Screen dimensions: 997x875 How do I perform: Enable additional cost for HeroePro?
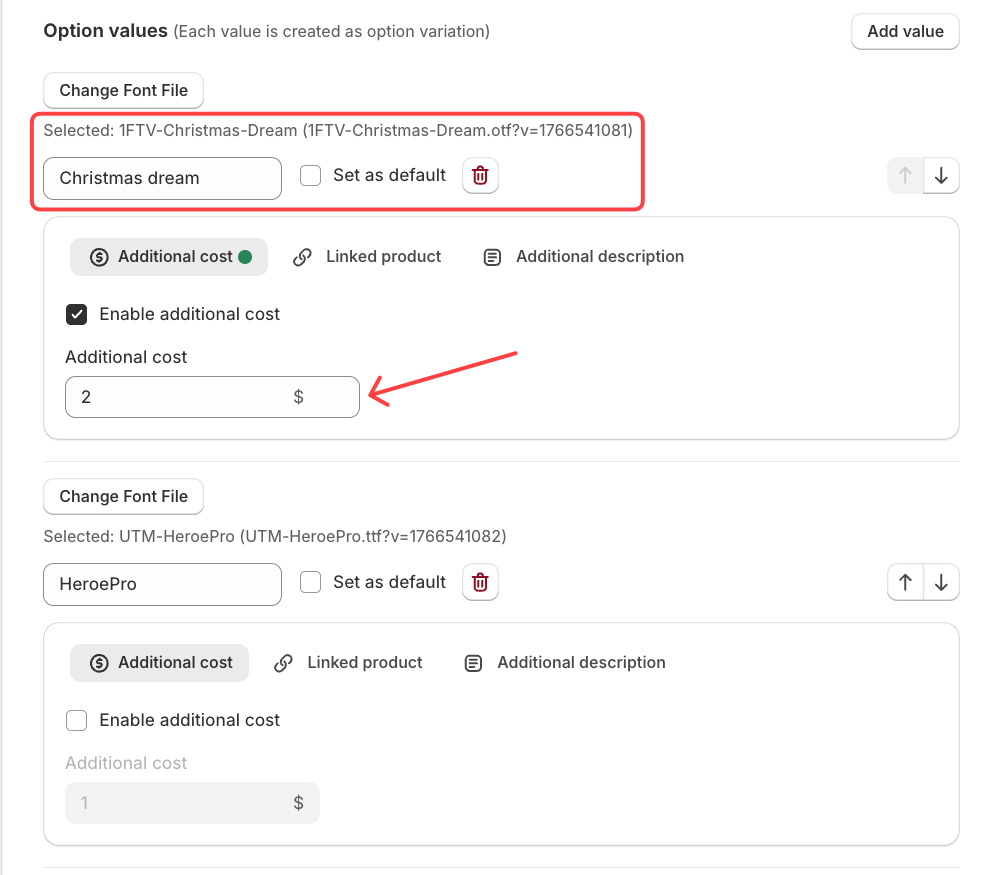[76, 720]
